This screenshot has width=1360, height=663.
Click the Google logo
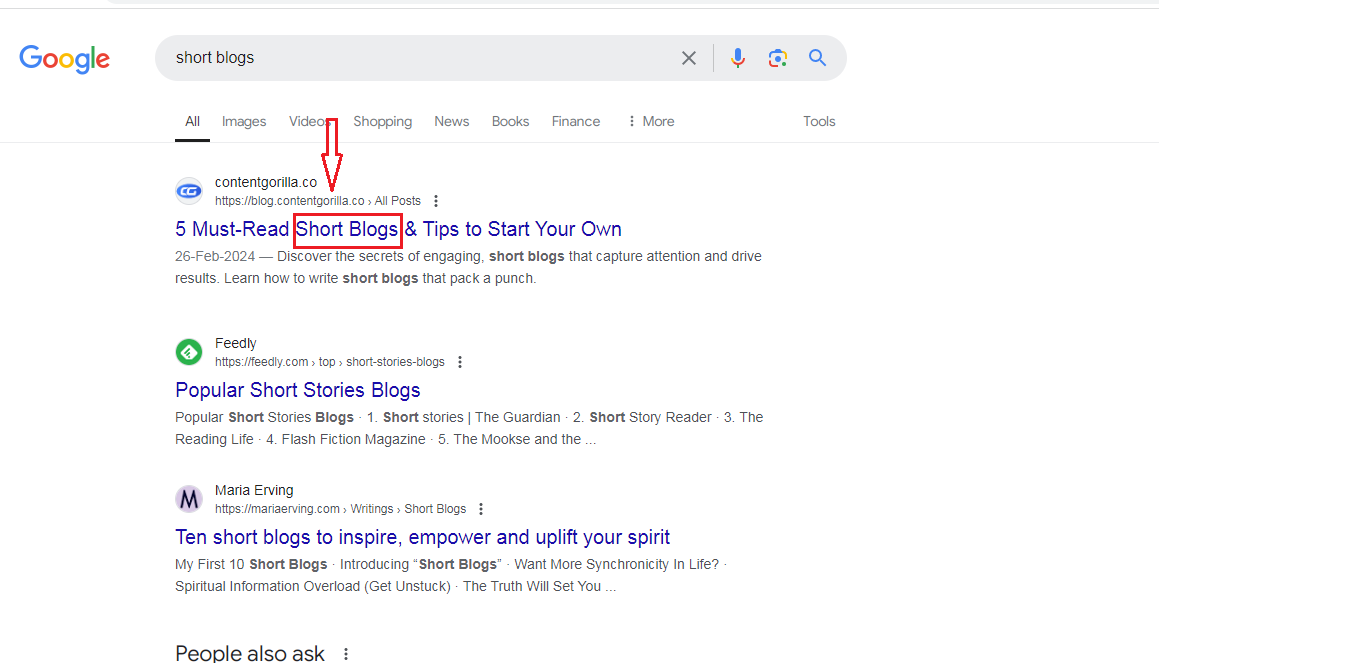[x=65, y=59]
